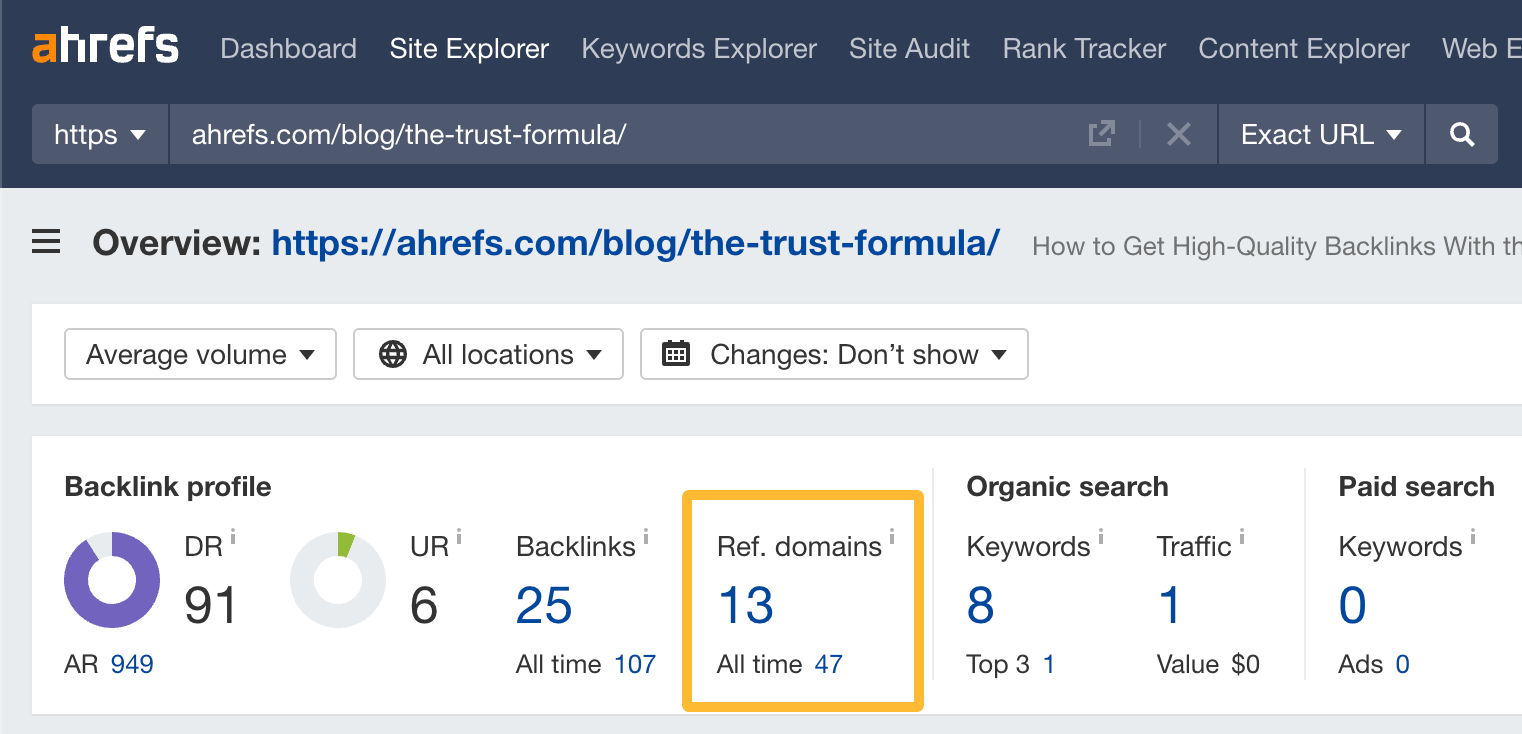
Task: Open the https protocol dropdown
Action: tap(99, 134)
